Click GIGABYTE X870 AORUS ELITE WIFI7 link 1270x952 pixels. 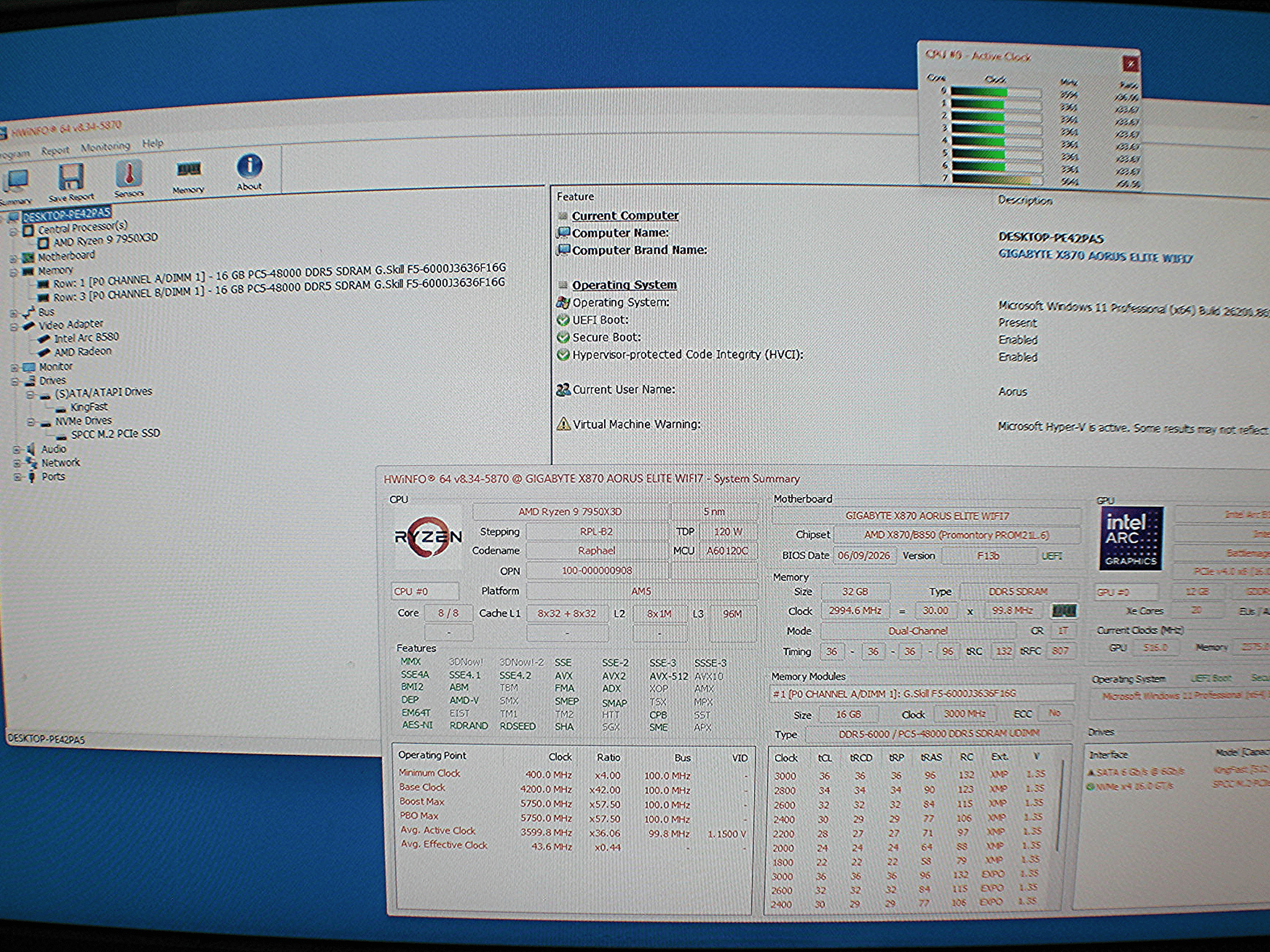pyautogui.click(x=1096, y=256)
